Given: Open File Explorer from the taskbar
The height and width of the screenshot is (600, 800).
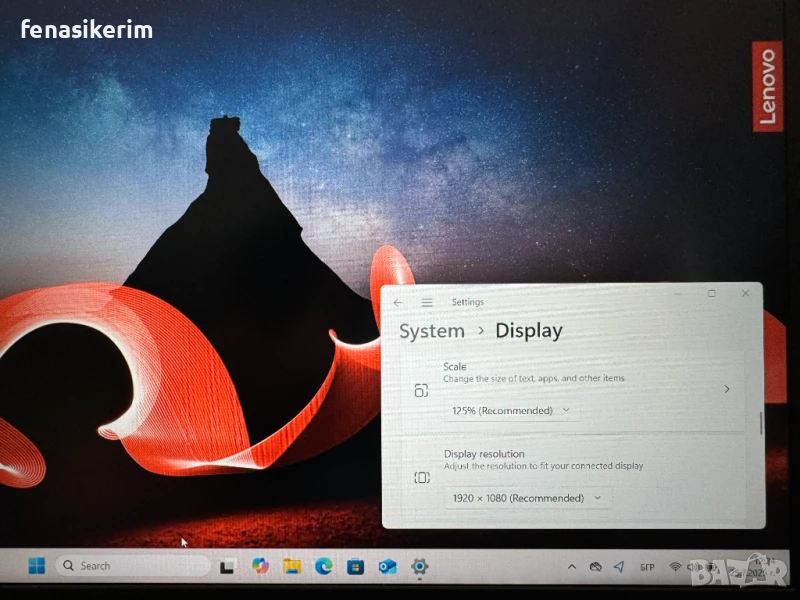Looking at the screenshot, I should (292, 567).
